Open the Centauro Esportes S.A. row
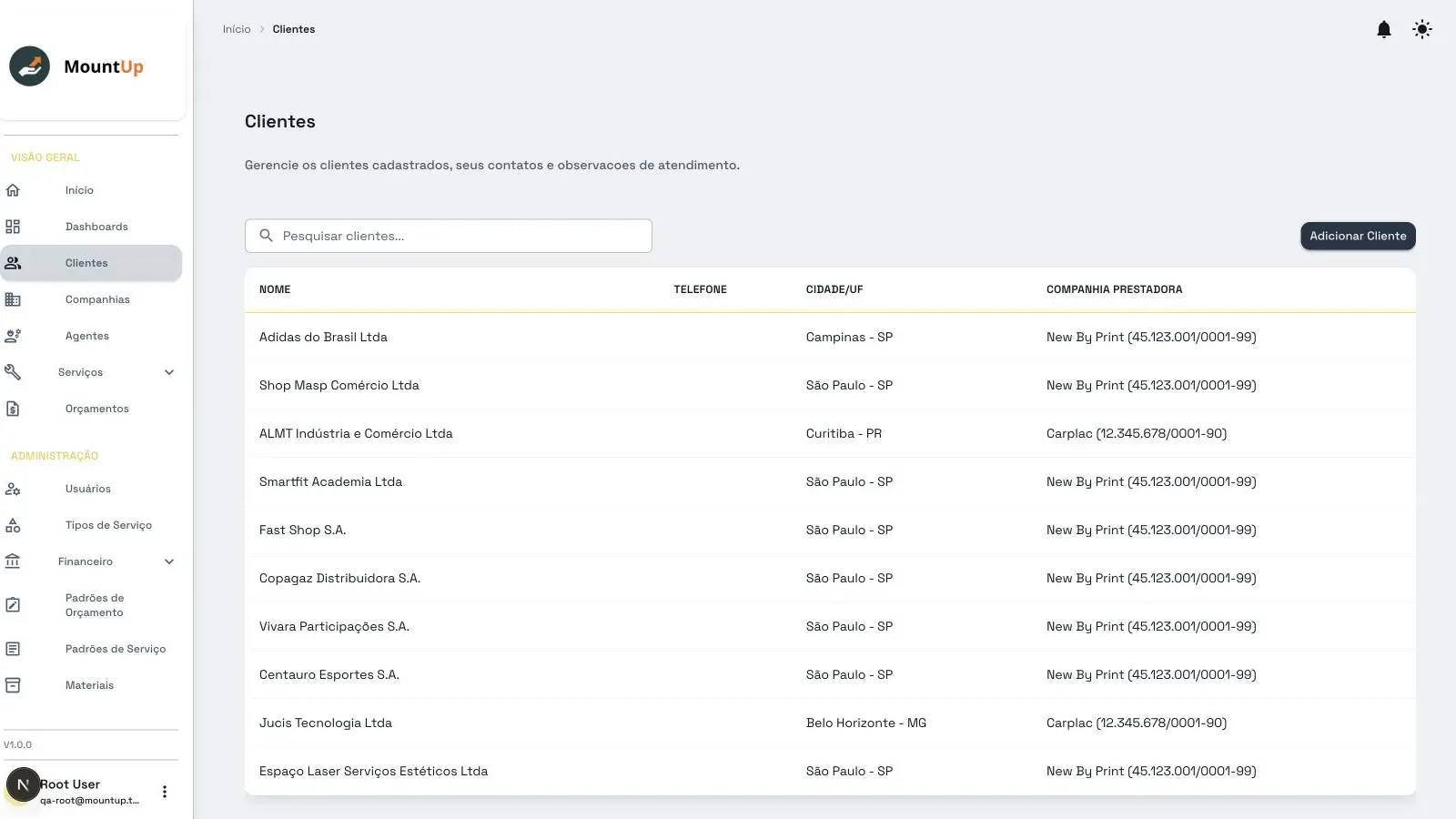1456x819 pixels. [830, 674]
